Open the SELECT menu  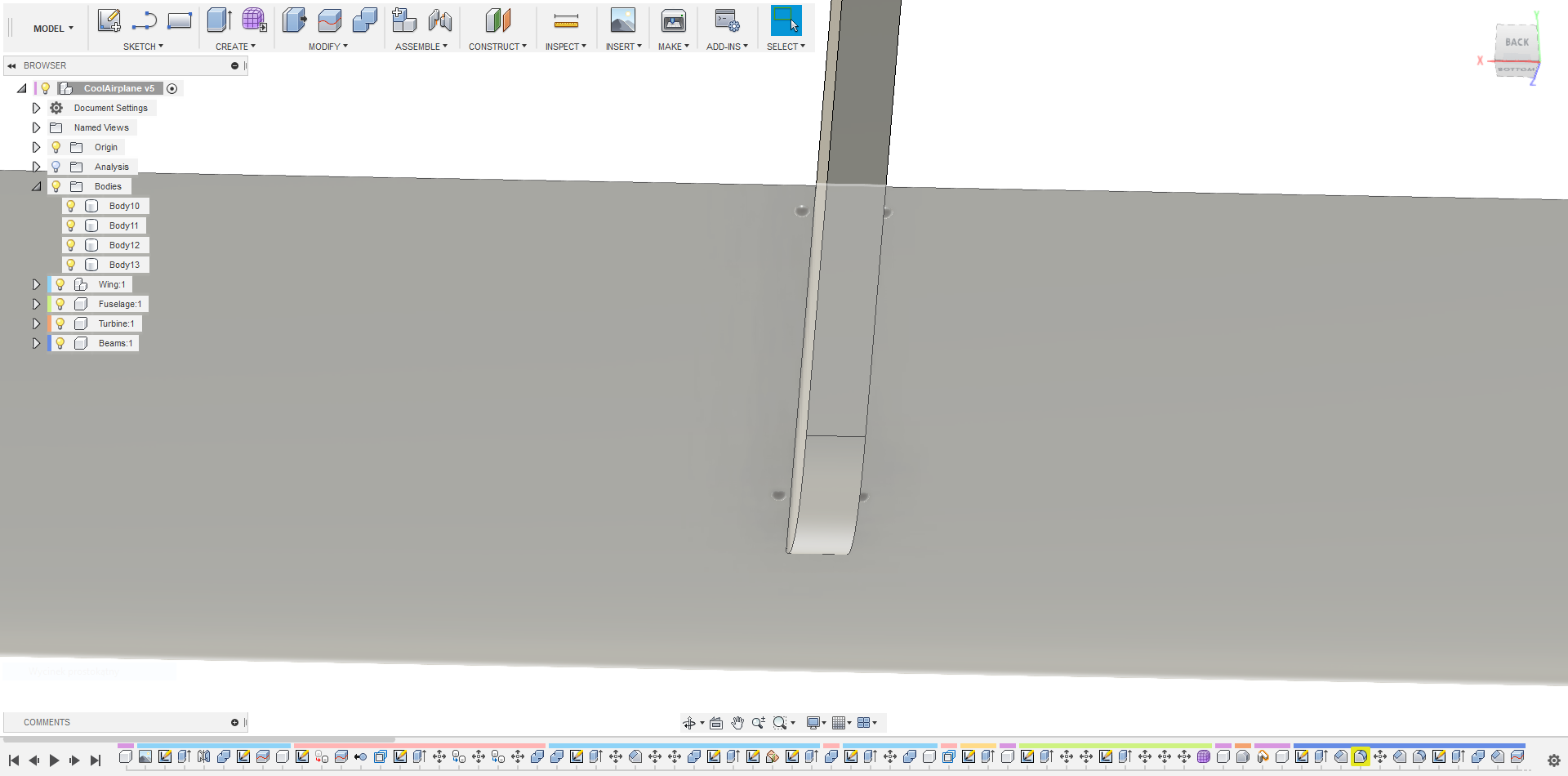click(x=786, y=47)
